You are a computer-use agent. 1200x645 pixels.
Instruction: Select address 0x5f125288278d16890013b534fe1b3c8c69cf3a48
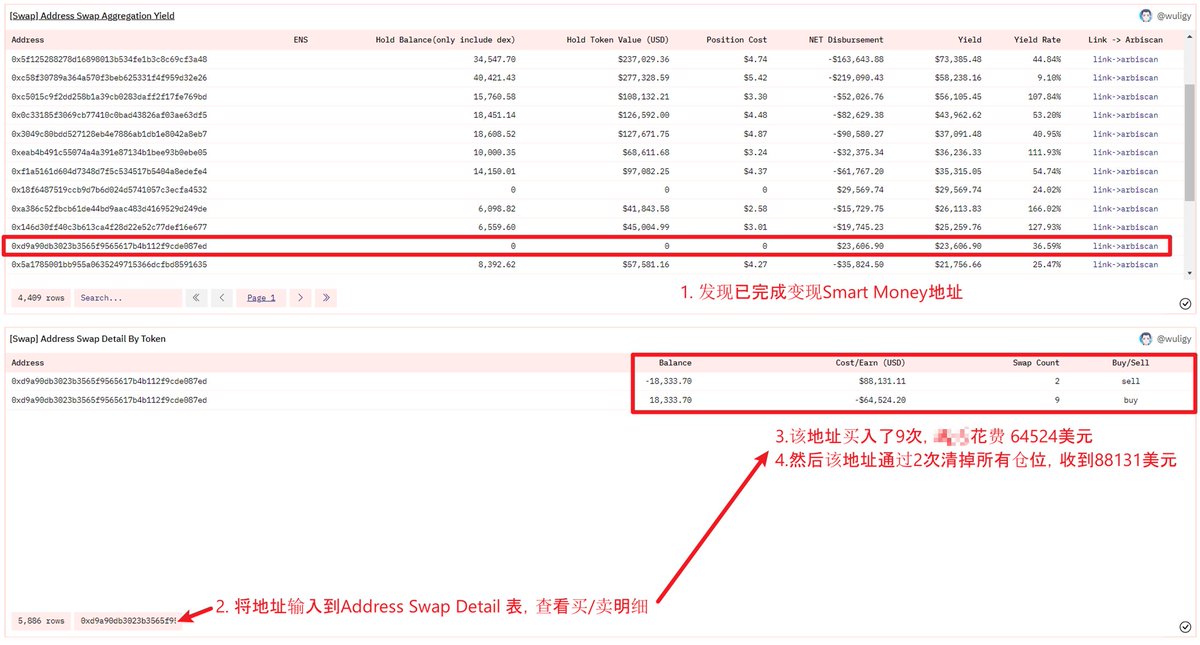click(x=109, y=59)
